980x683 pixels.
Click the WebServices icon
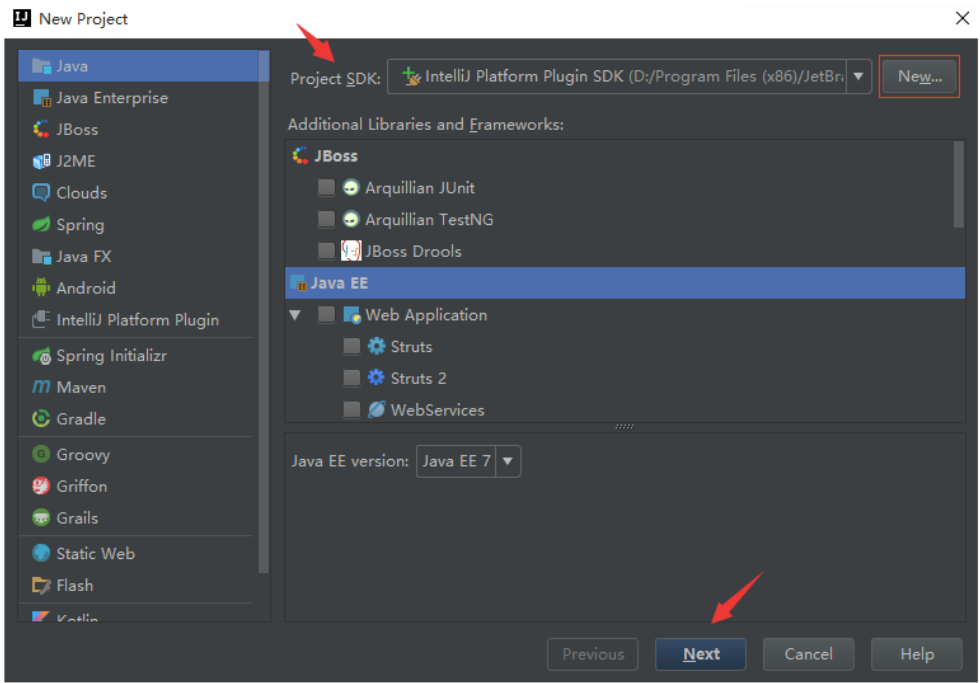(x=376, y=409)
